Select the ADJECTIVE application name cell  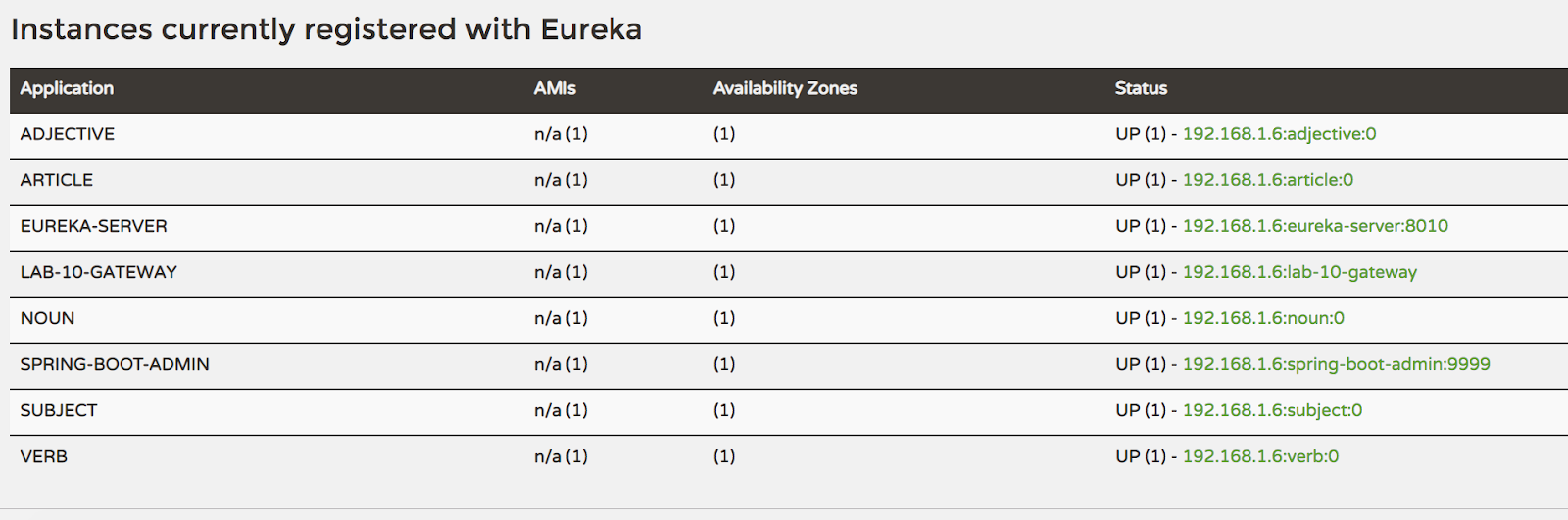point(68,134)
